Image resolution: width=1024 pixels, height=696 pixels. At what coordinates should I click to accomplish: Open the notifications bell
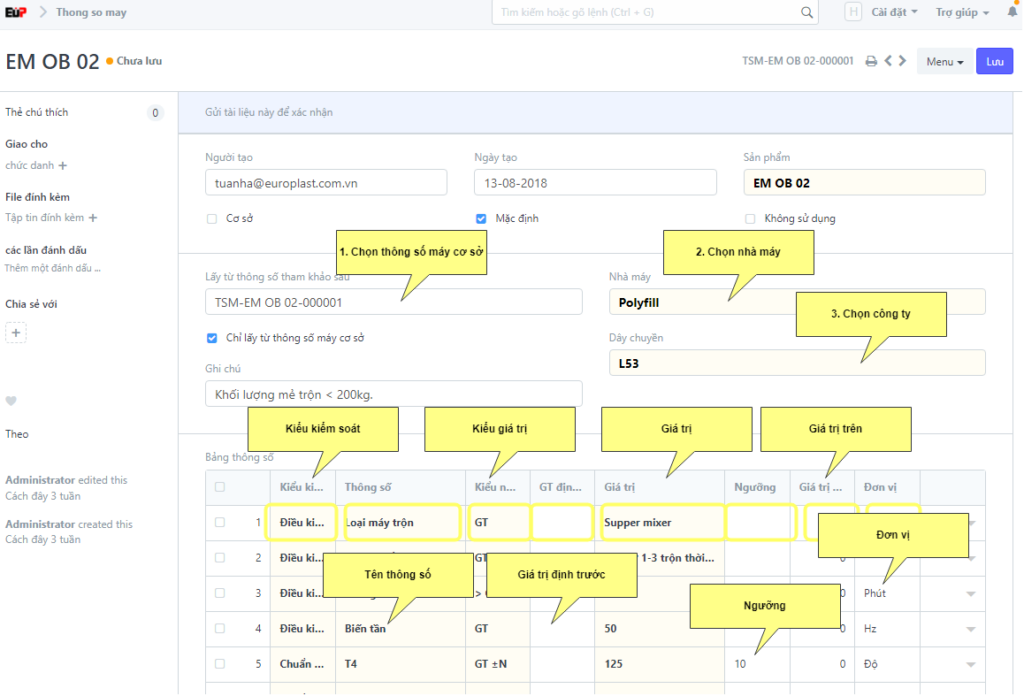tap(1012, 12)
